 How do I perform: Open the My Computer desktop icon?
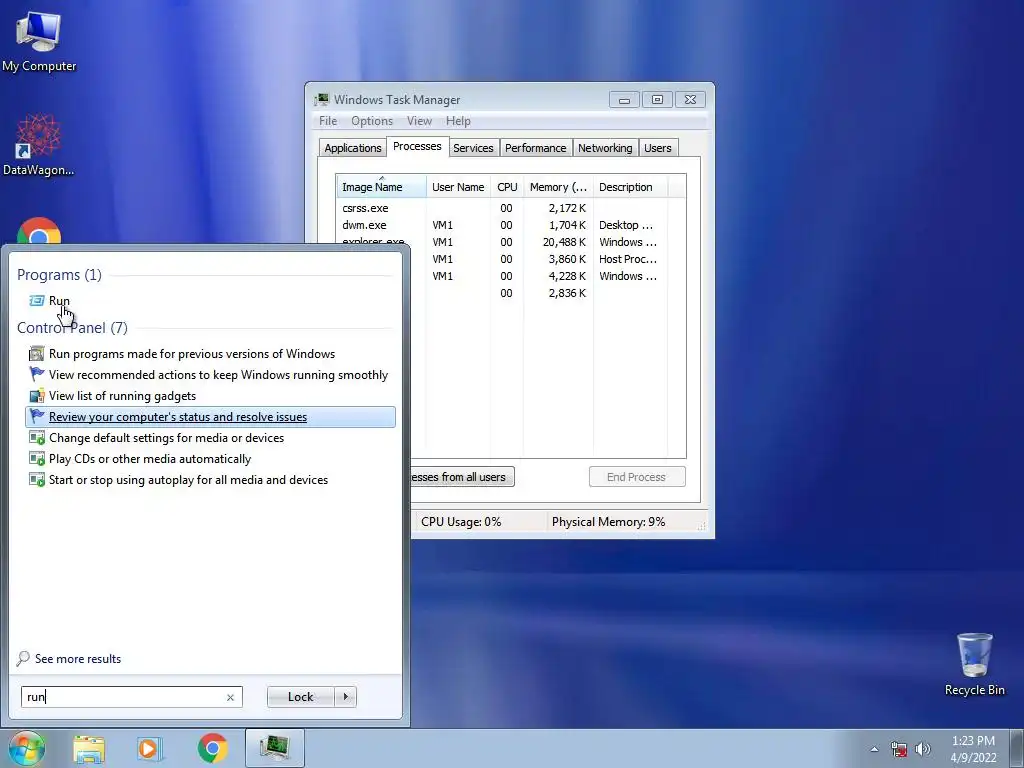39,40
